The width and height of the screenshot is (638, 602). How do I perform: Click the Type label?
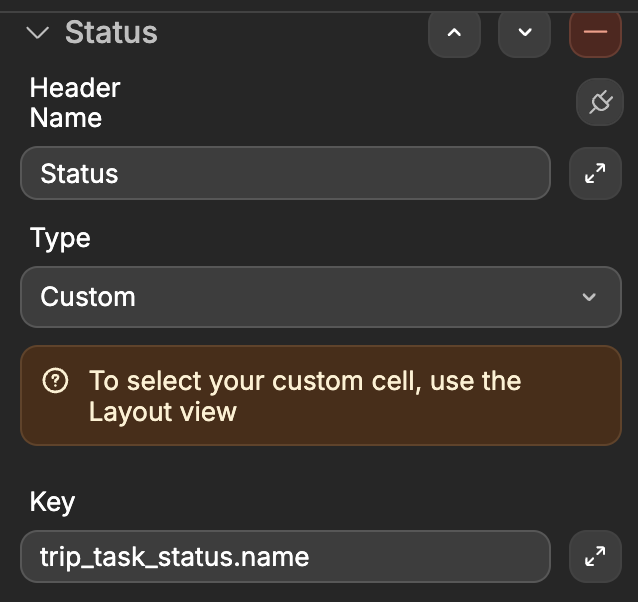(x=60, y=238)
